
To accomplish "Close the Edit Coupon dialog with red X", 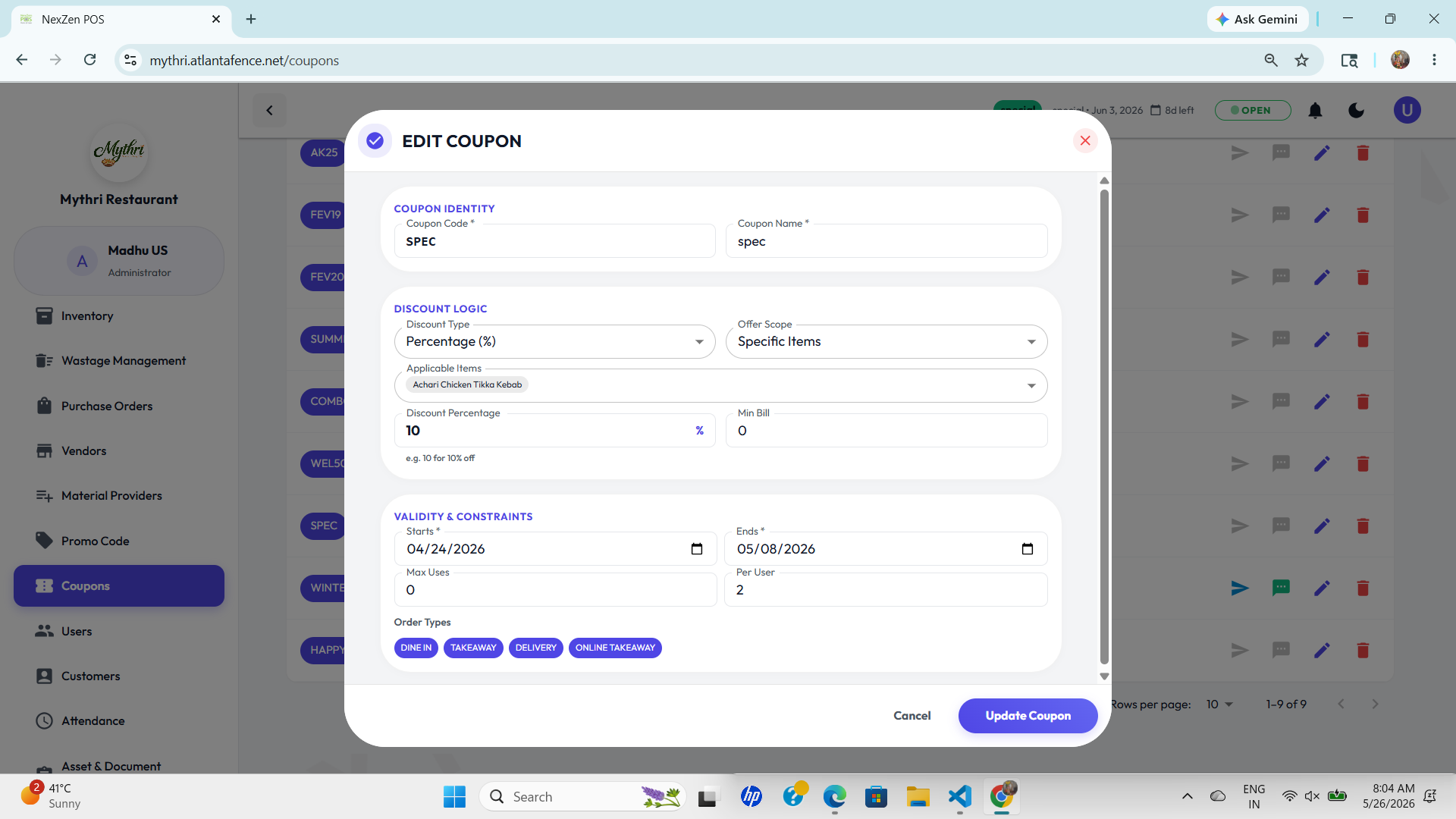I will coord(1085,140).
